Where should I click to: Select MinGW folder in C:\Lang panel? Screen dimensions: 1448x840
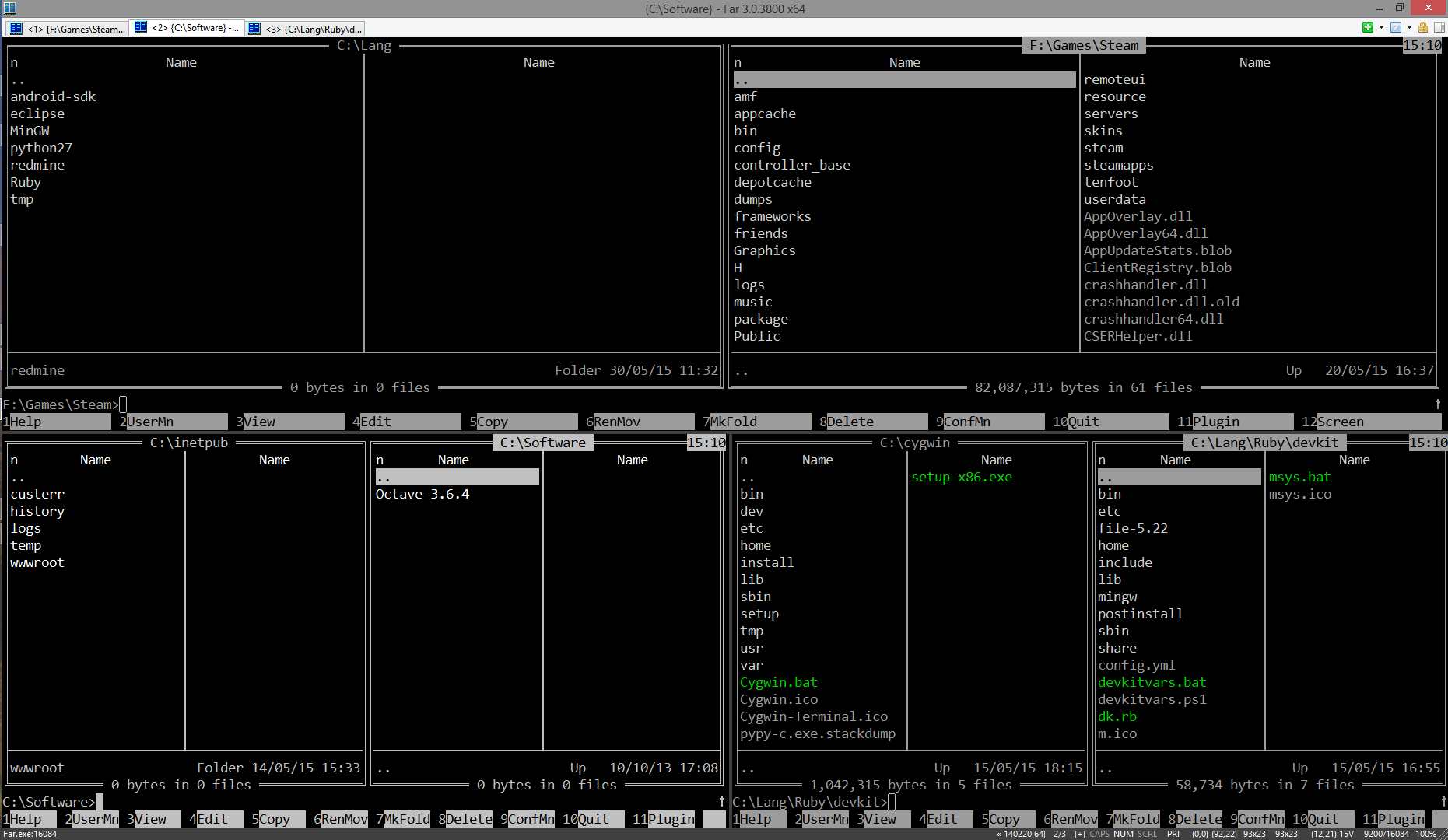(30, 131)
